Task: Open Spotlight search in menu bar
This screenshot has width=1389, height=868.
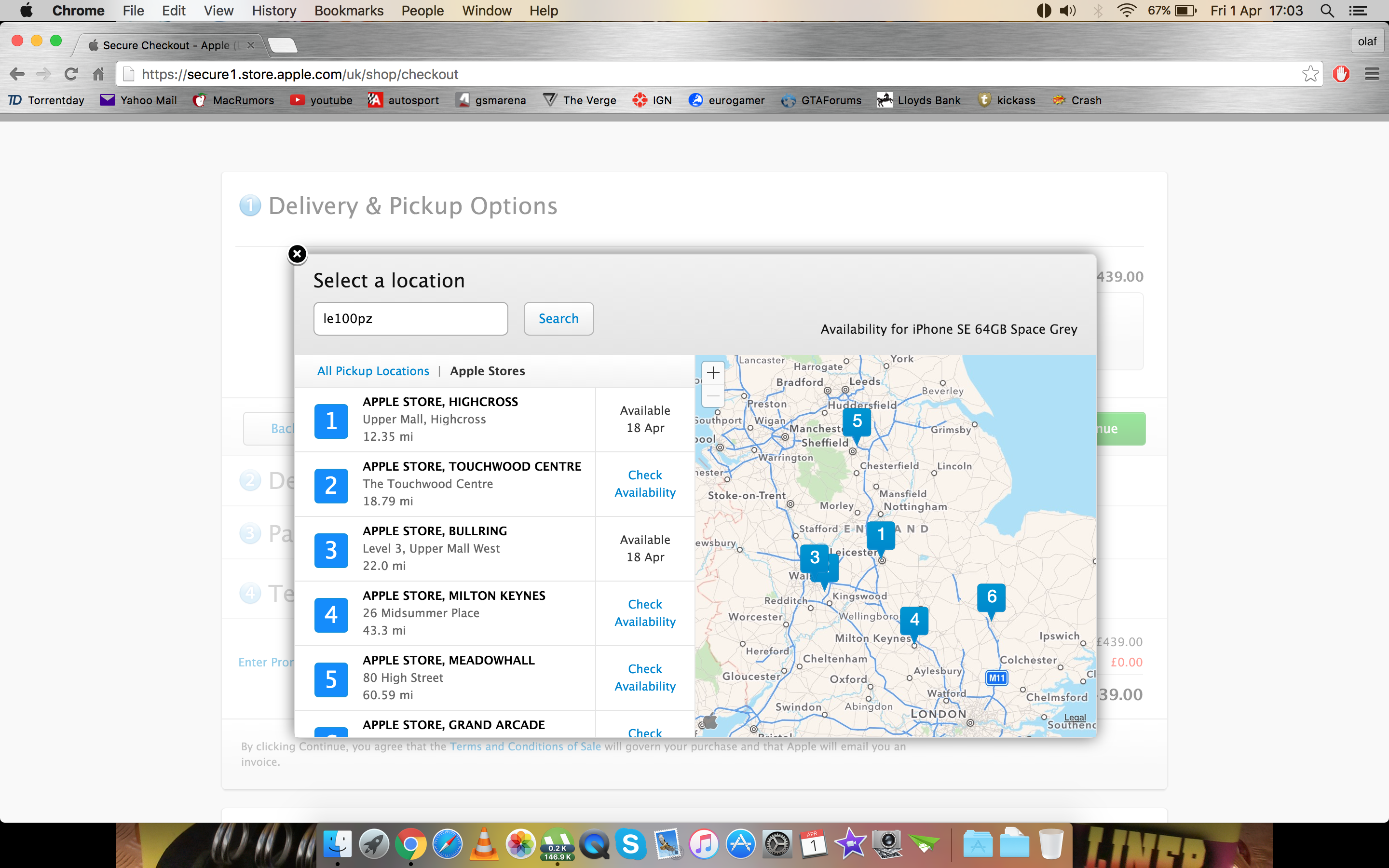Action: pyautogui.click(x=1327, y=10)
